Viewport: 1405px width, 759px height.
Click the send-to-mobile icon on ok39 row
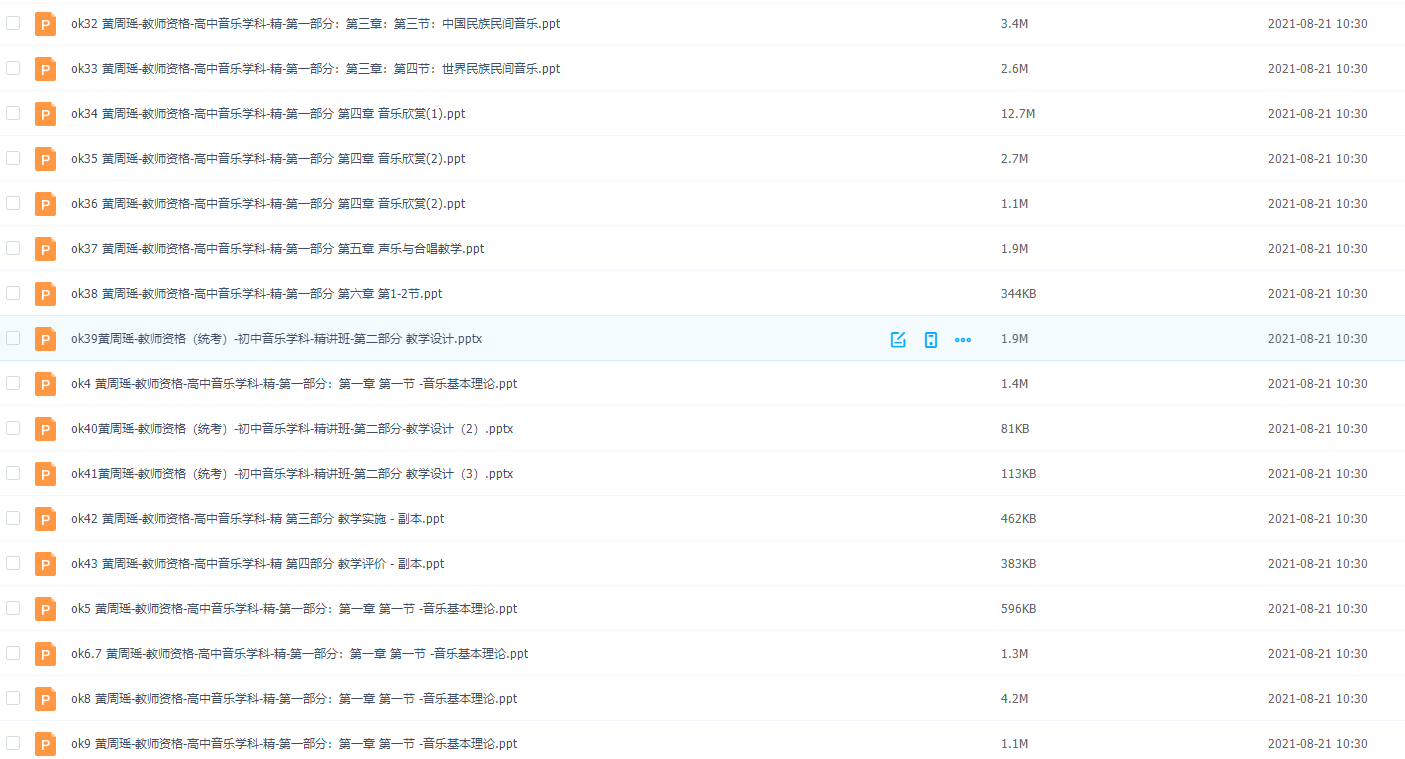click(931, 339)
